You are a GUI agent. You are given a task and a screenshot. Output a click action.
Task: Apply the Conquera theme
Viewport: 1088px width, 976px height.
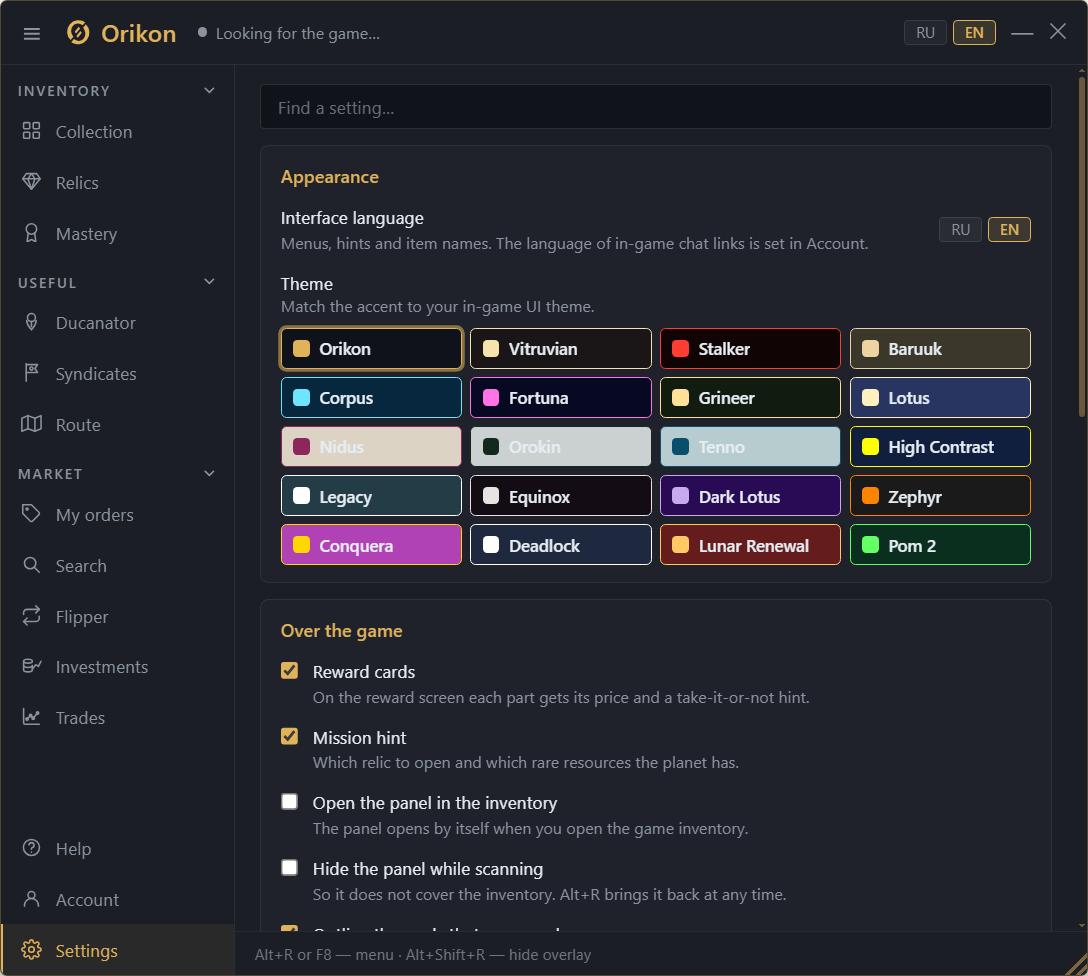point(371,545)
